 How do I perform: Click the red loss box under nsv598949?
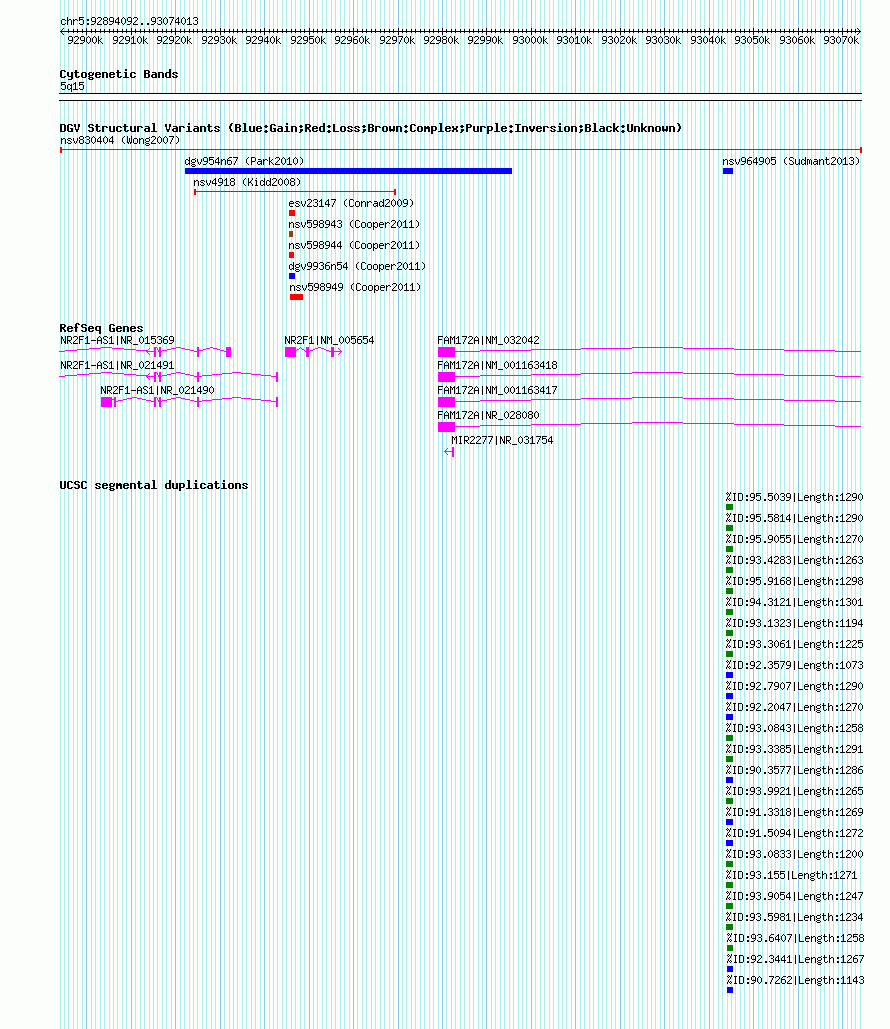[x=297, y=297]
